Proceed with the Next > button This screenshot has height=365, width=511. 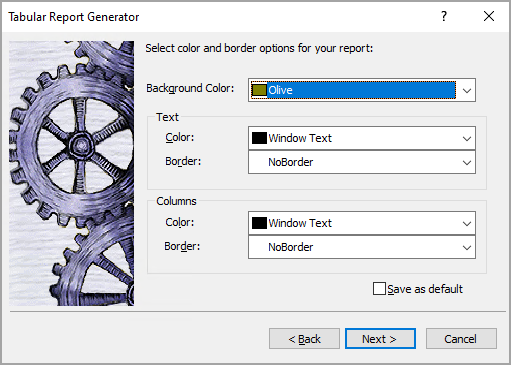coord(380,339)
